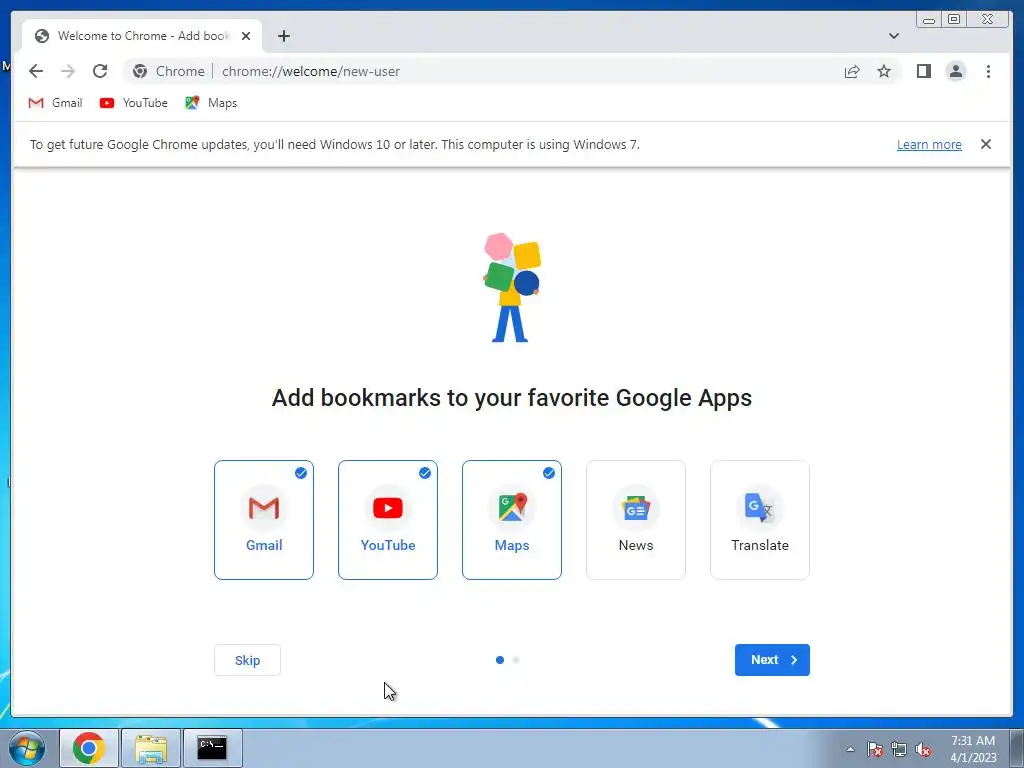Click the Chrome taskbar icon
The width and height of the screenshot is (1024, 768).
point(89,748)
